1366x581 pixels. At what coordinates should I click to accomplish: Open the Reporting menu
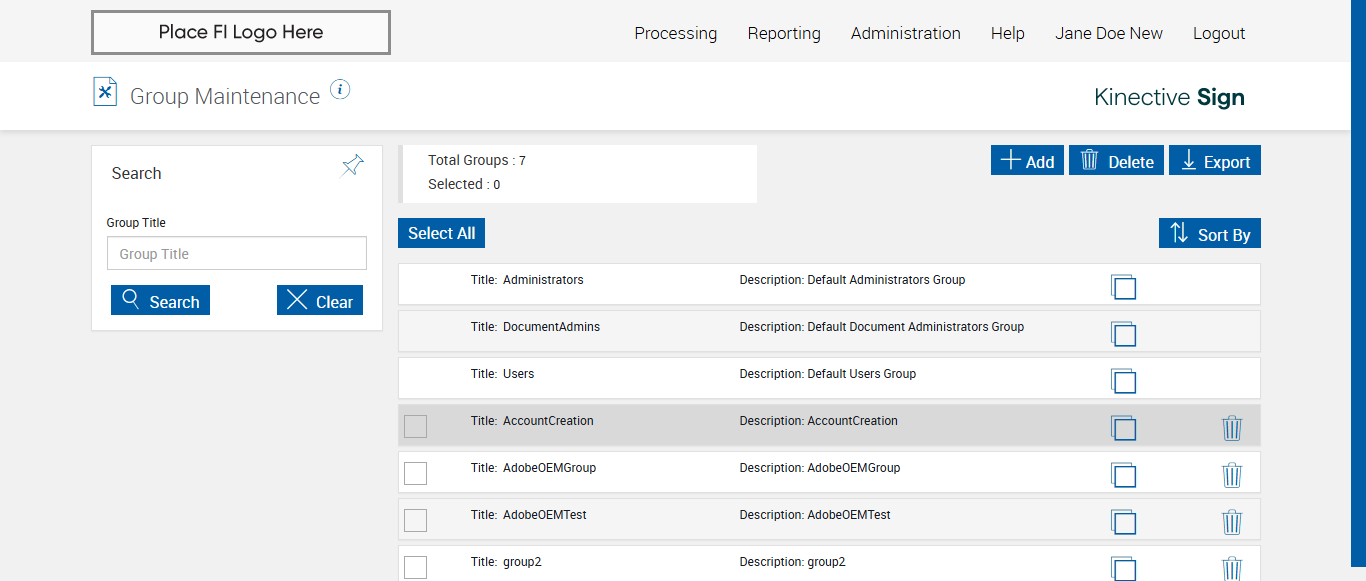pos(783,33)
